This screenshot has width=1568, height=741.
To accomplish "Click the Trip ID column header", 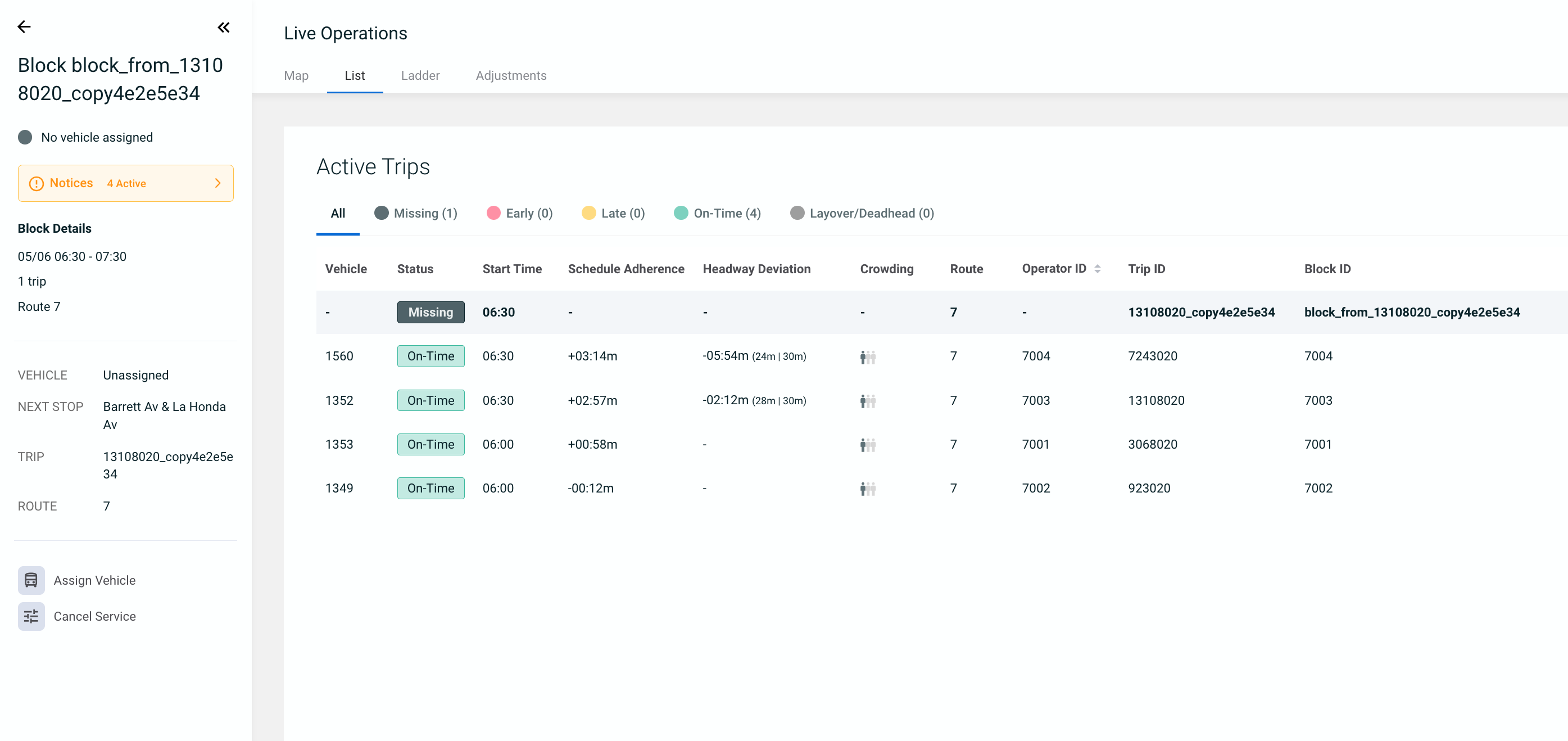I will click(1147, 269).
